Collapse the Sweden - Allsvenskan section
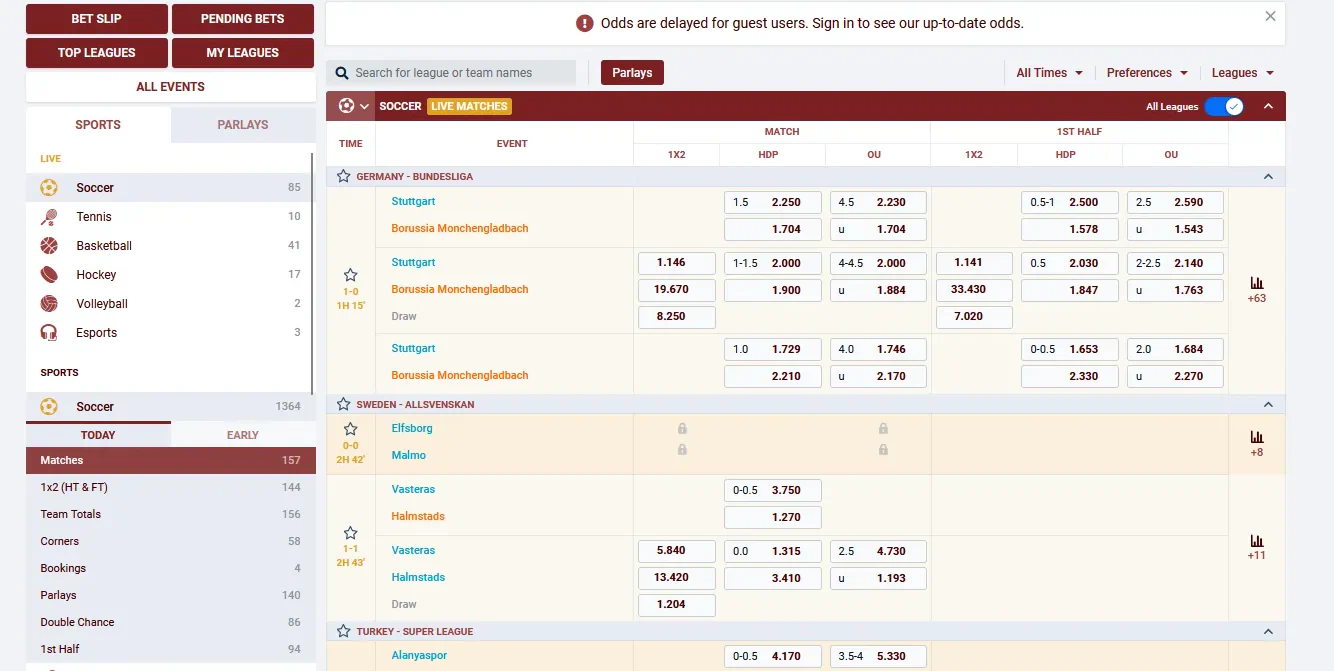The image size is (1334, 671). pos(1268,405)
